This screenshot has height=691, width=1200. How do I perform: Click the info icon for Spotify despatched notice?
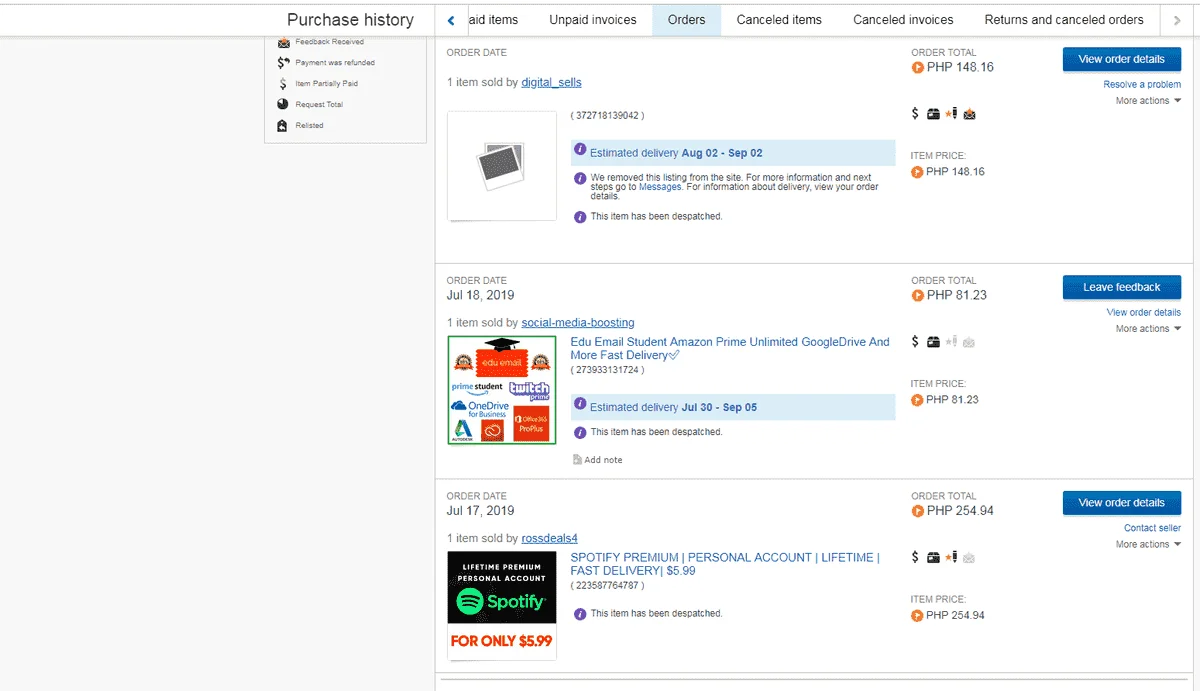580,613
